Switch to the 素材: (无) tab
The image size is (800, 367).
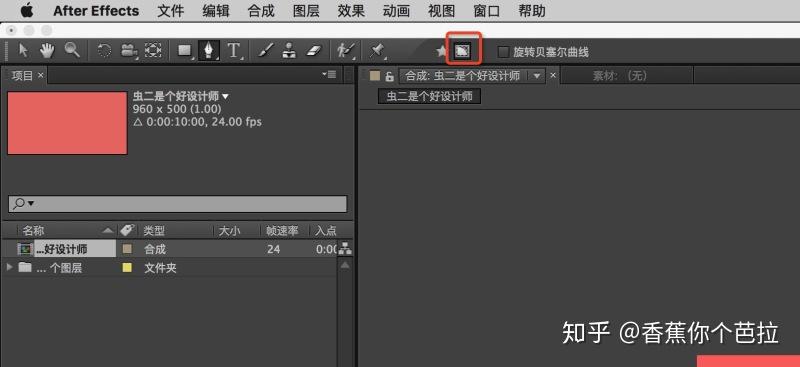619,76
